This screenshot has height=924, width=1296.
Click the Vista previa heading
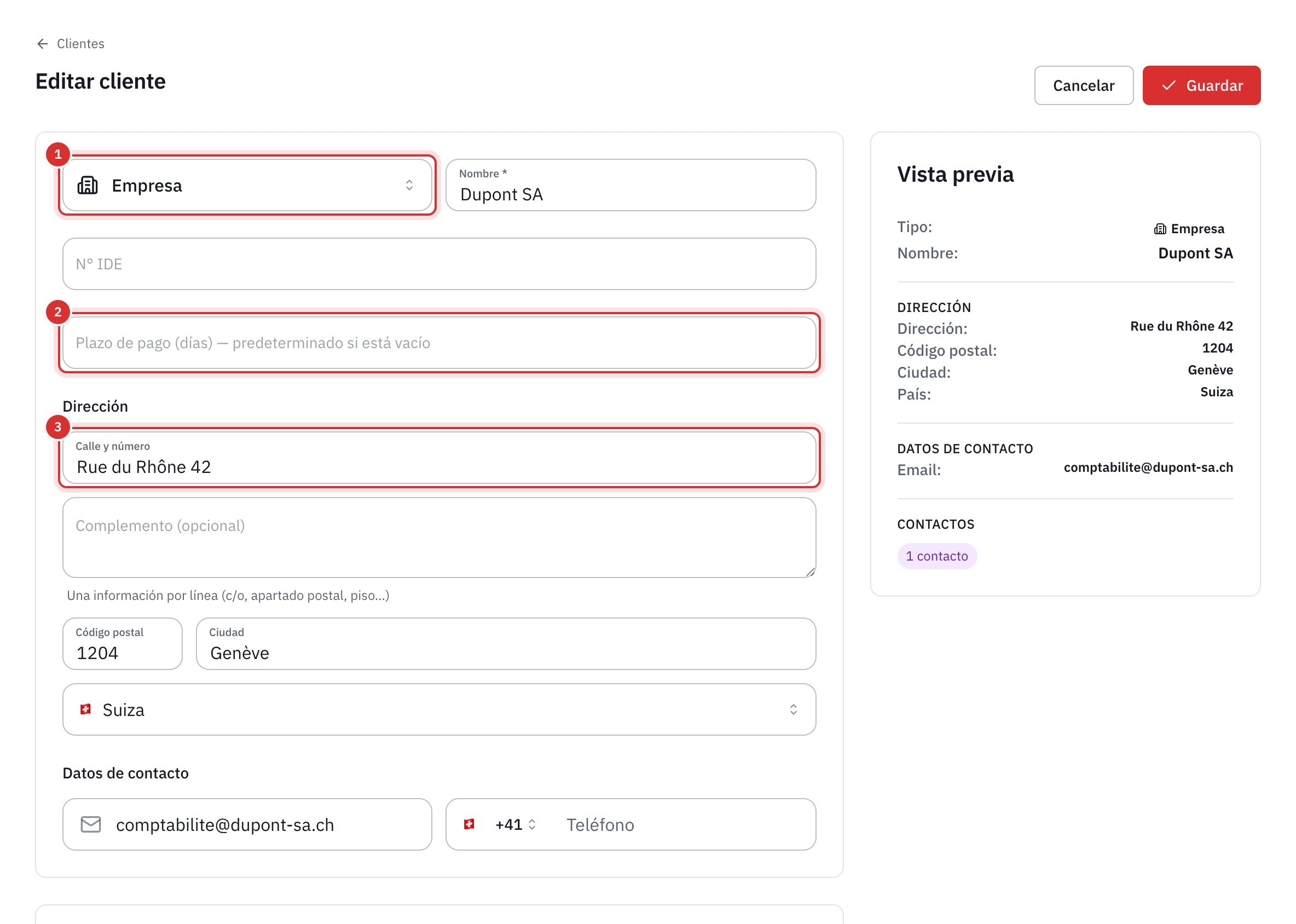(955, 175)
